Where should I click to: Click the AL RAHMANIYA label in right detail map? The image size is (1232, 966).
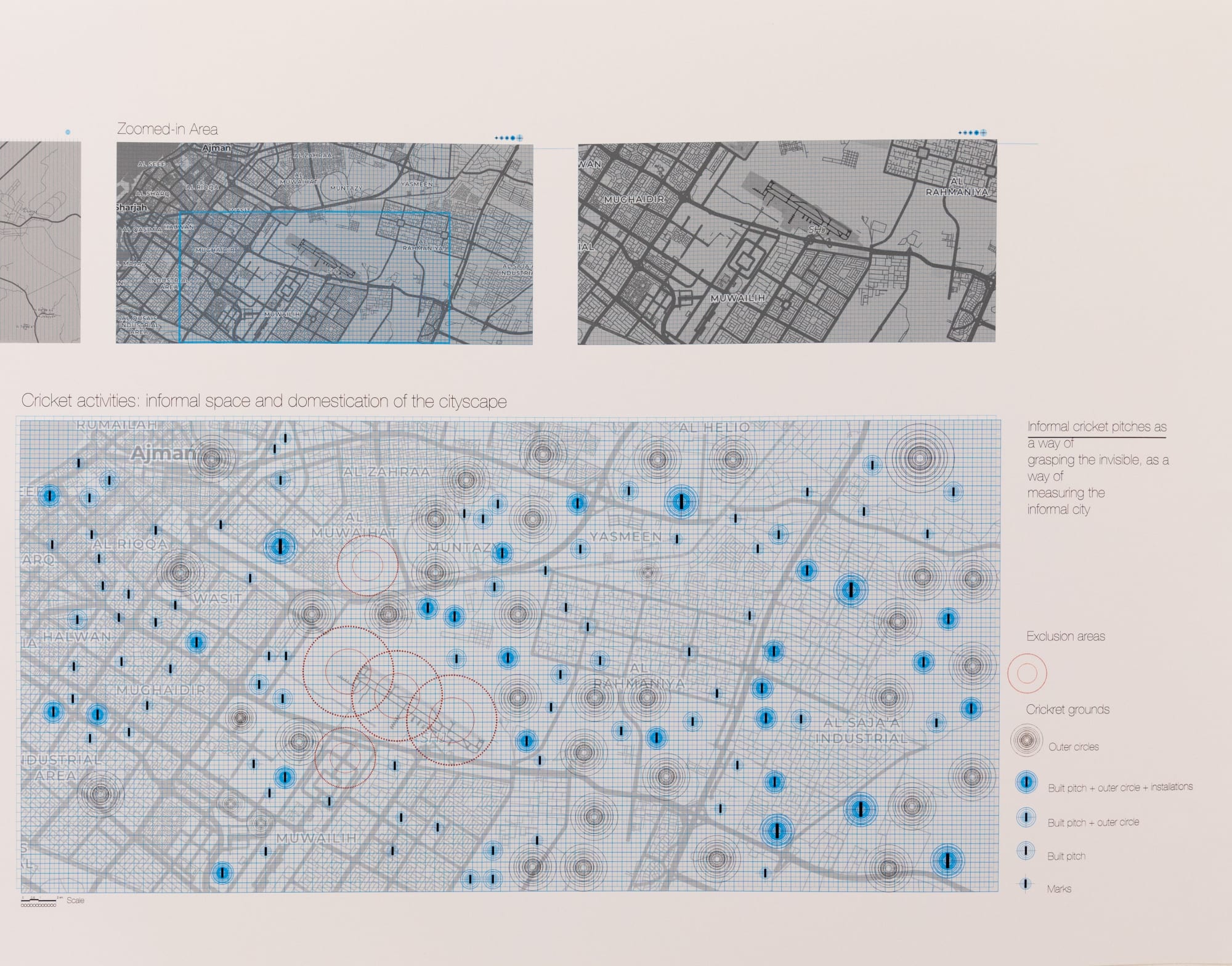pyautogui.click(x=956, y=187)
